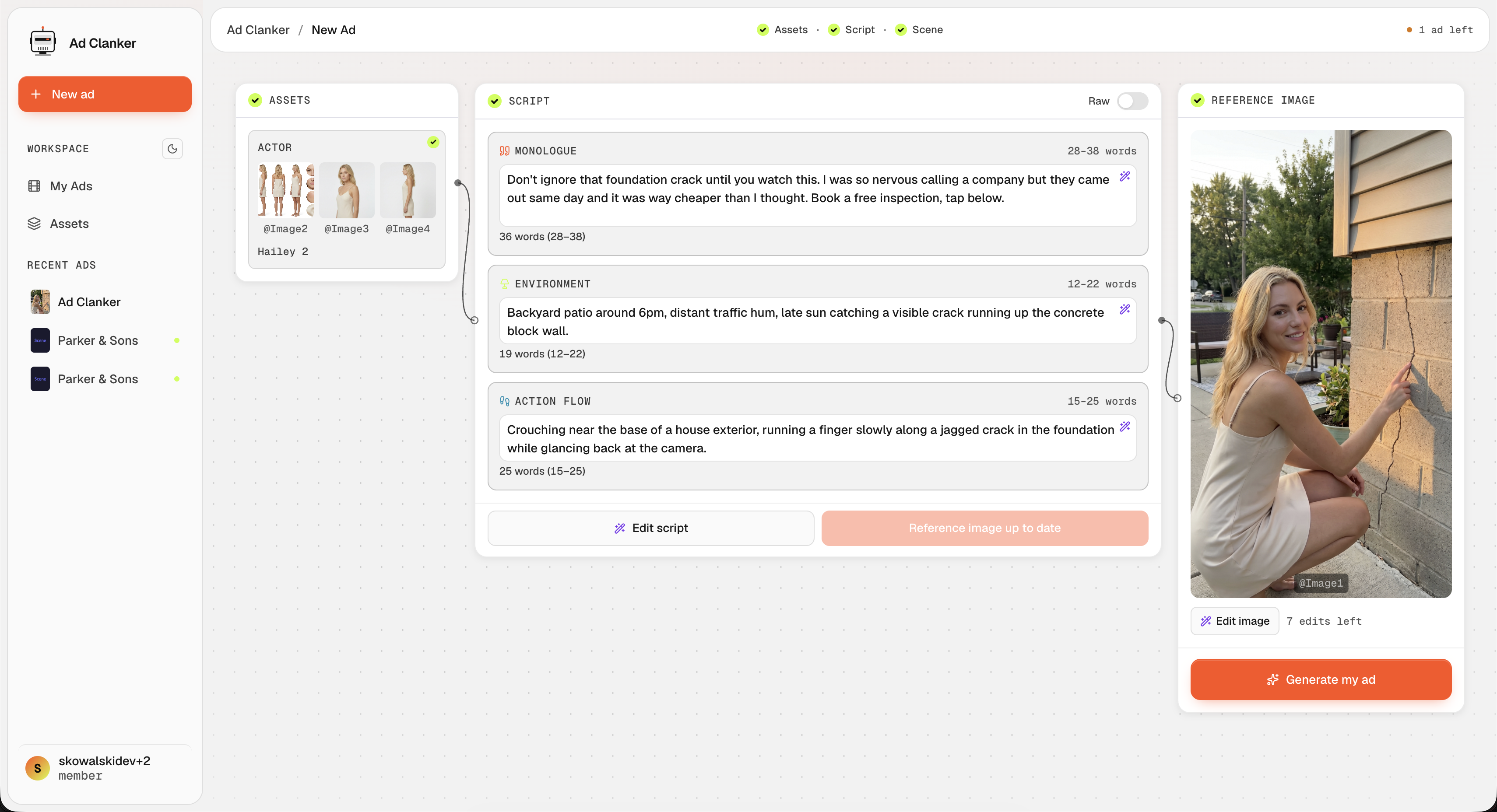Click the Environment magic wand edit icon
The height and width of the screenshot is (812, 1497).
(1125, 309)
